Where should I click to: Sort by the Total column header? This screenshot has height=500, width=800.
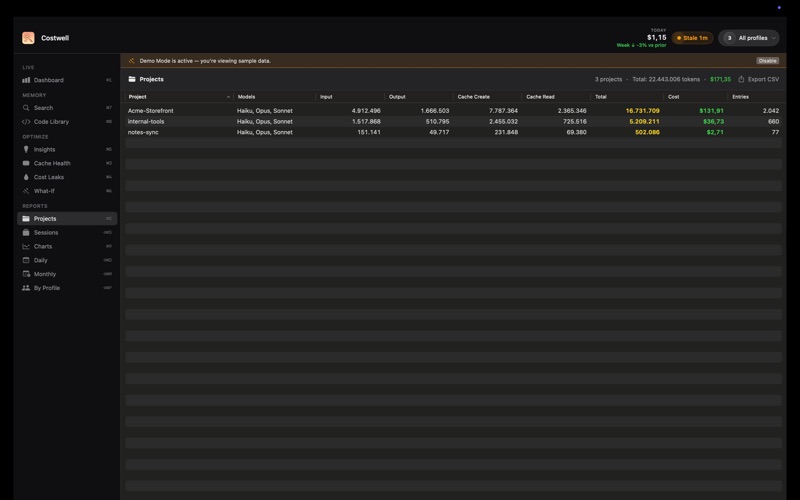601,97
